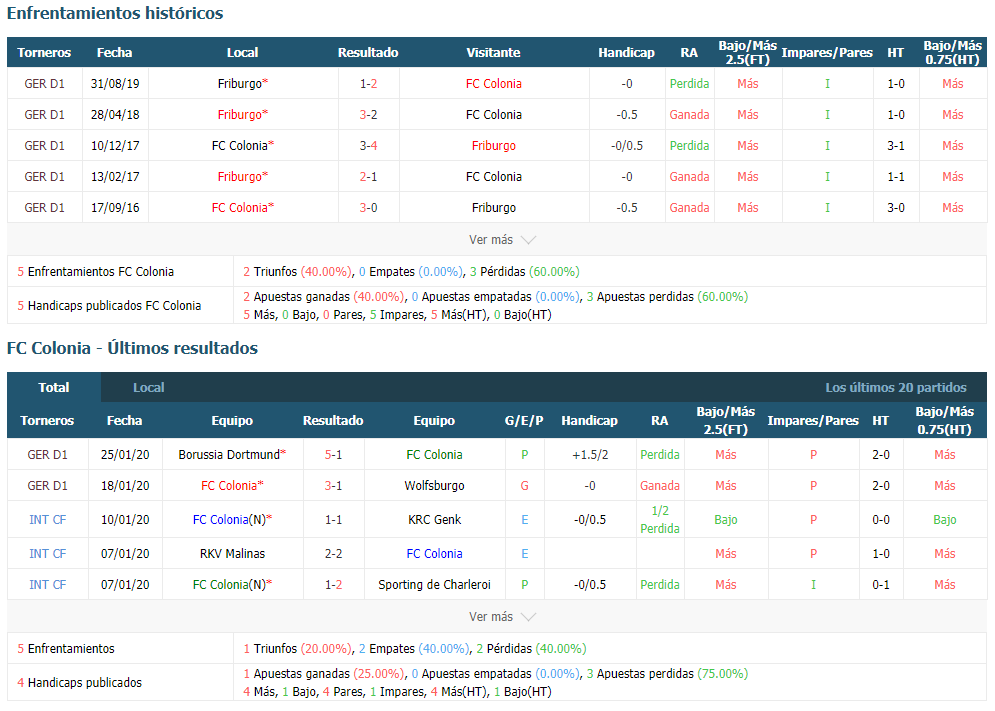Image resolution: width=995 pixels, height=711 pixels.
Task: Click the -0/0.5 handicap in 10/12/17 row
Action: point(627,146)
